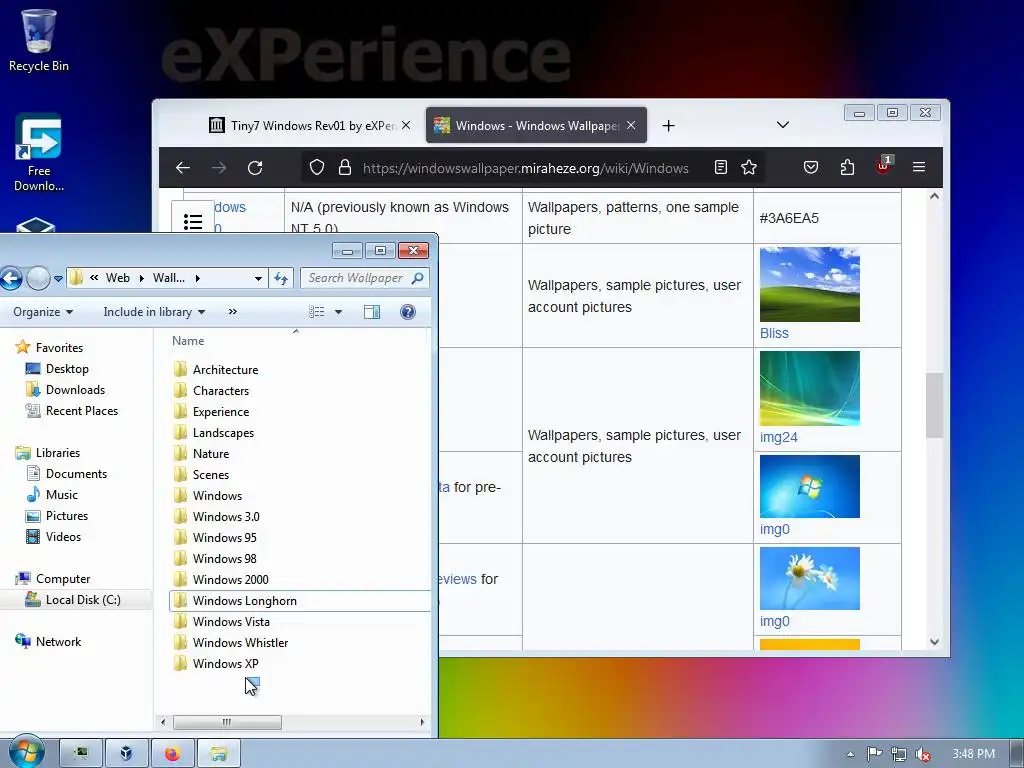1024x768 pixels.
Task: Open the img24 Vista wallpaper link
Action: click(778, 438)
